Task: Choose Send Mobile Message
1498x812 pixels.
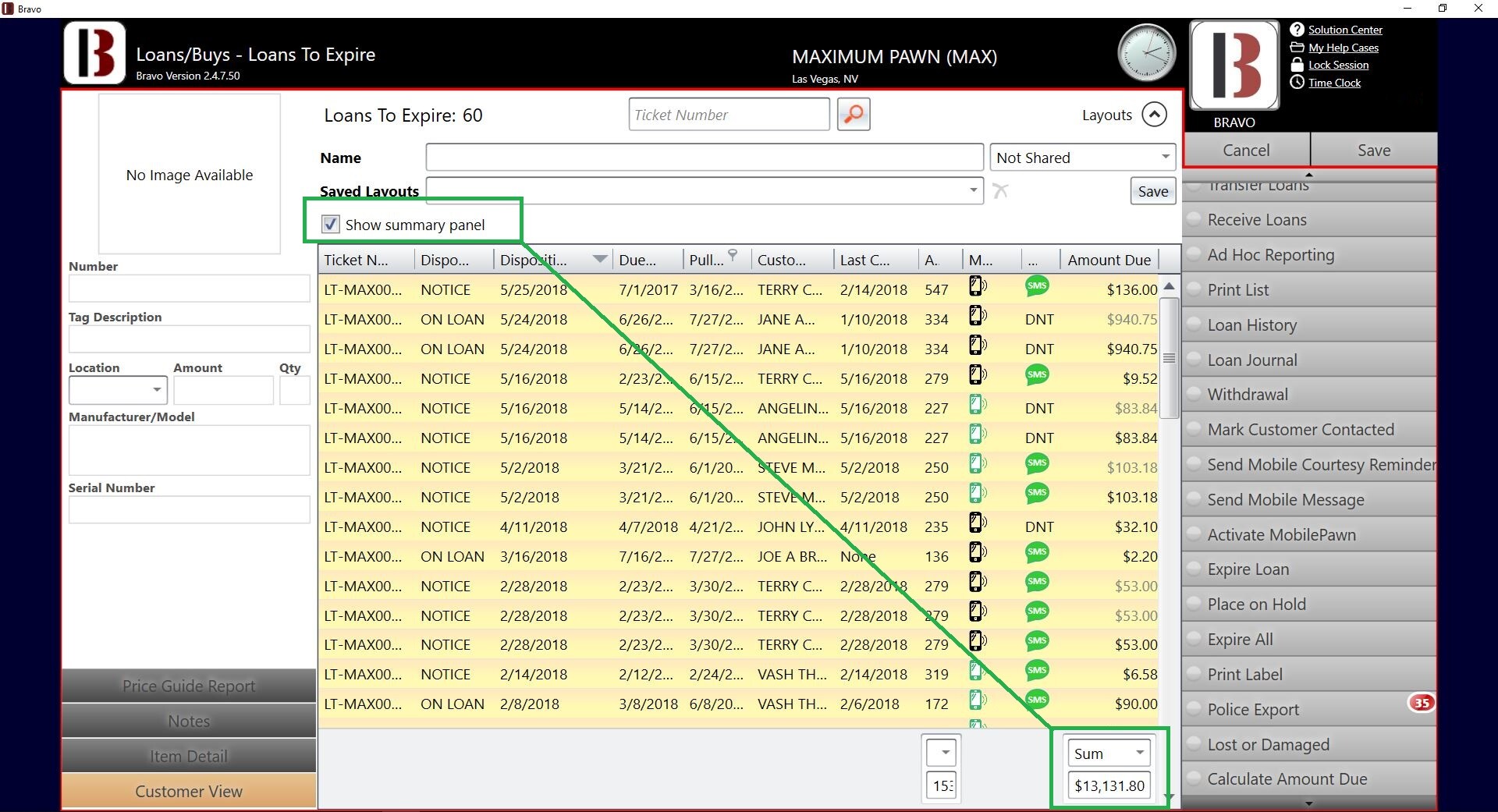Action: [x=1310, y=499]
